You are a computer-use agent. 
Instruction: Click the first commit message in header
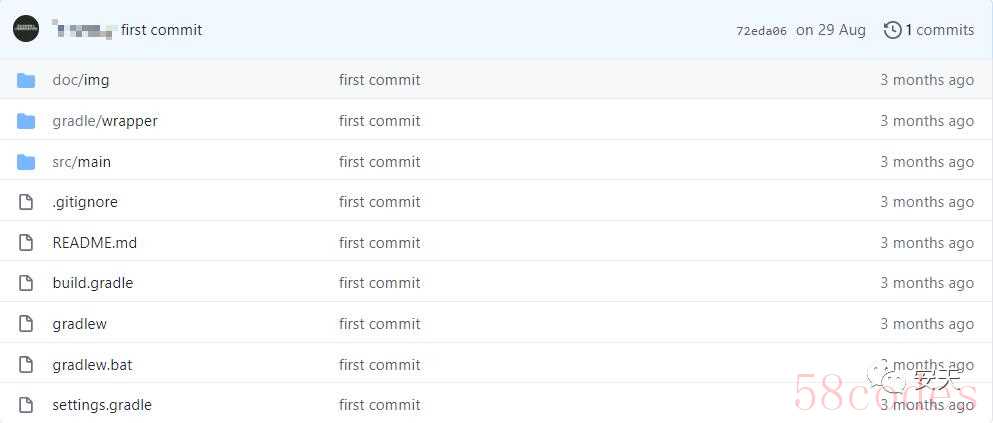pos(161,30)
